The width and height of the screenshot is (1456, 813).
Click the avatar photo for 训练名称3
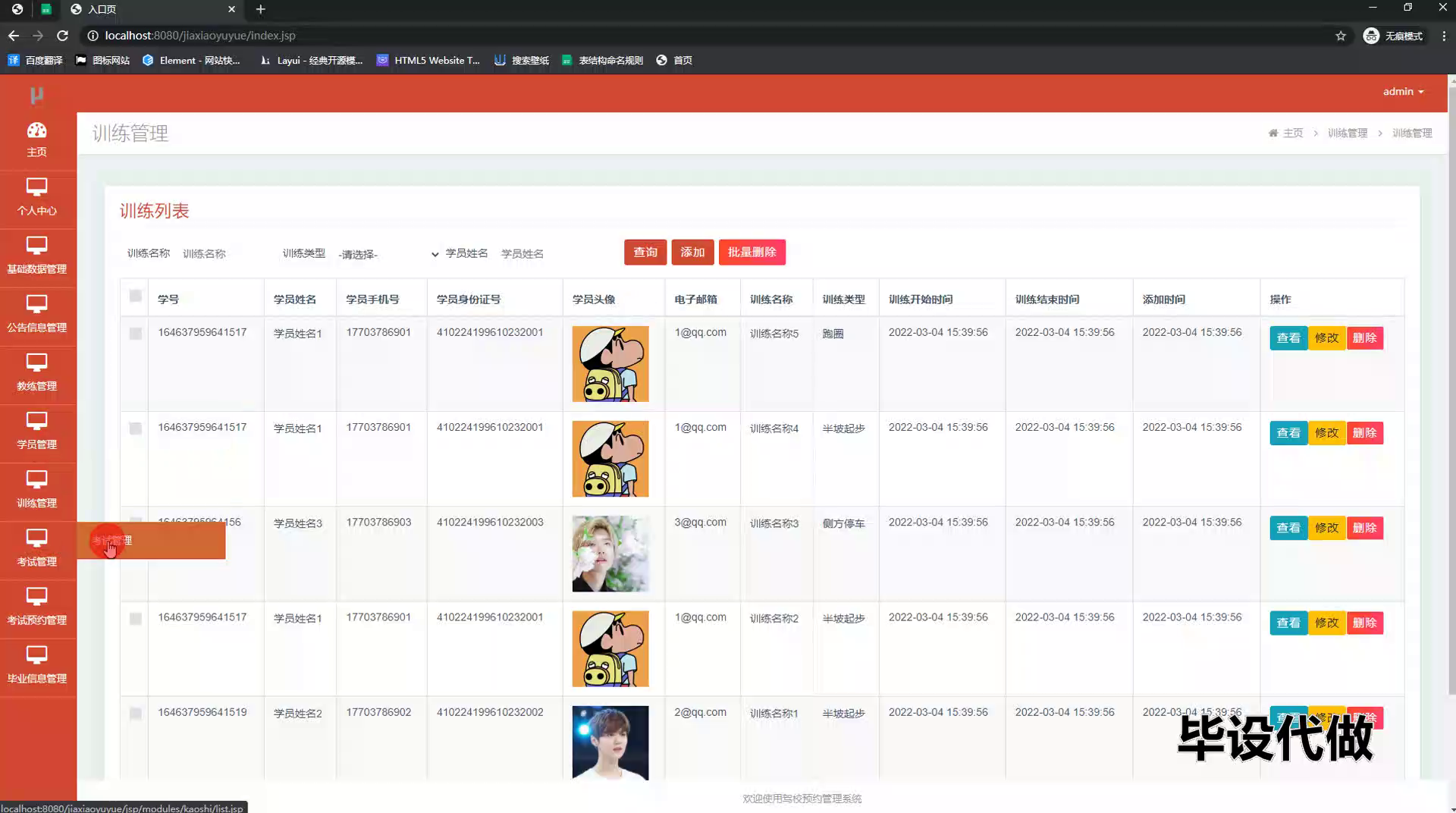click(x=610, y=554)
